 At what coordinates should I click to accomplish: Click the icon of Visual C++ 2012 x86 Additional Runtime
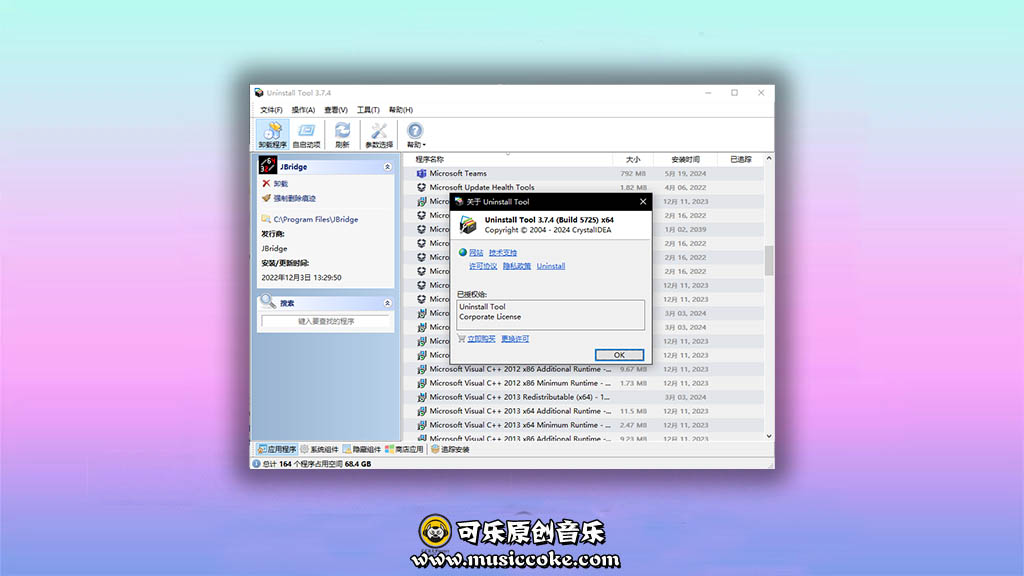click(x=421, y=369)
